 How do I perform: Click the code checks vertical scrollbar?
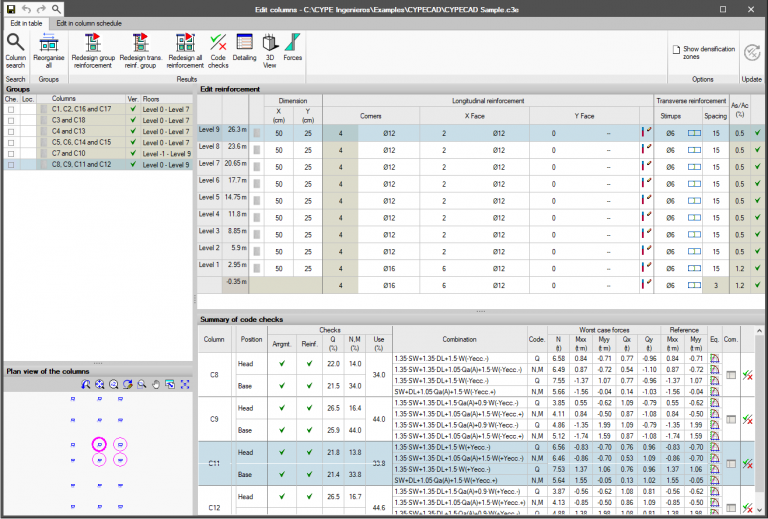click(x=759, y=421)
